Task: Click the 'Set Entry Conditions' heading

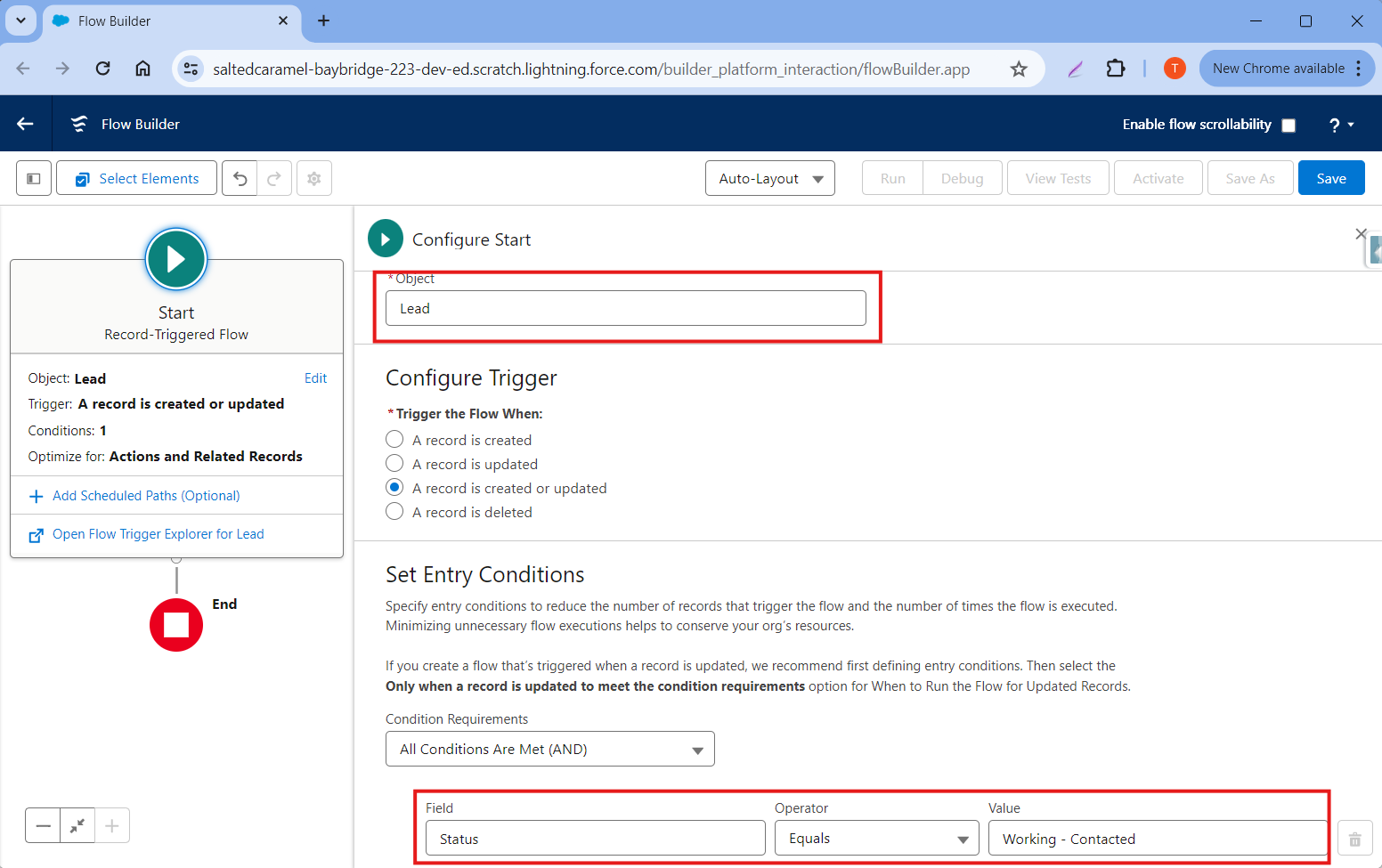Action: (x=485, y=574)
